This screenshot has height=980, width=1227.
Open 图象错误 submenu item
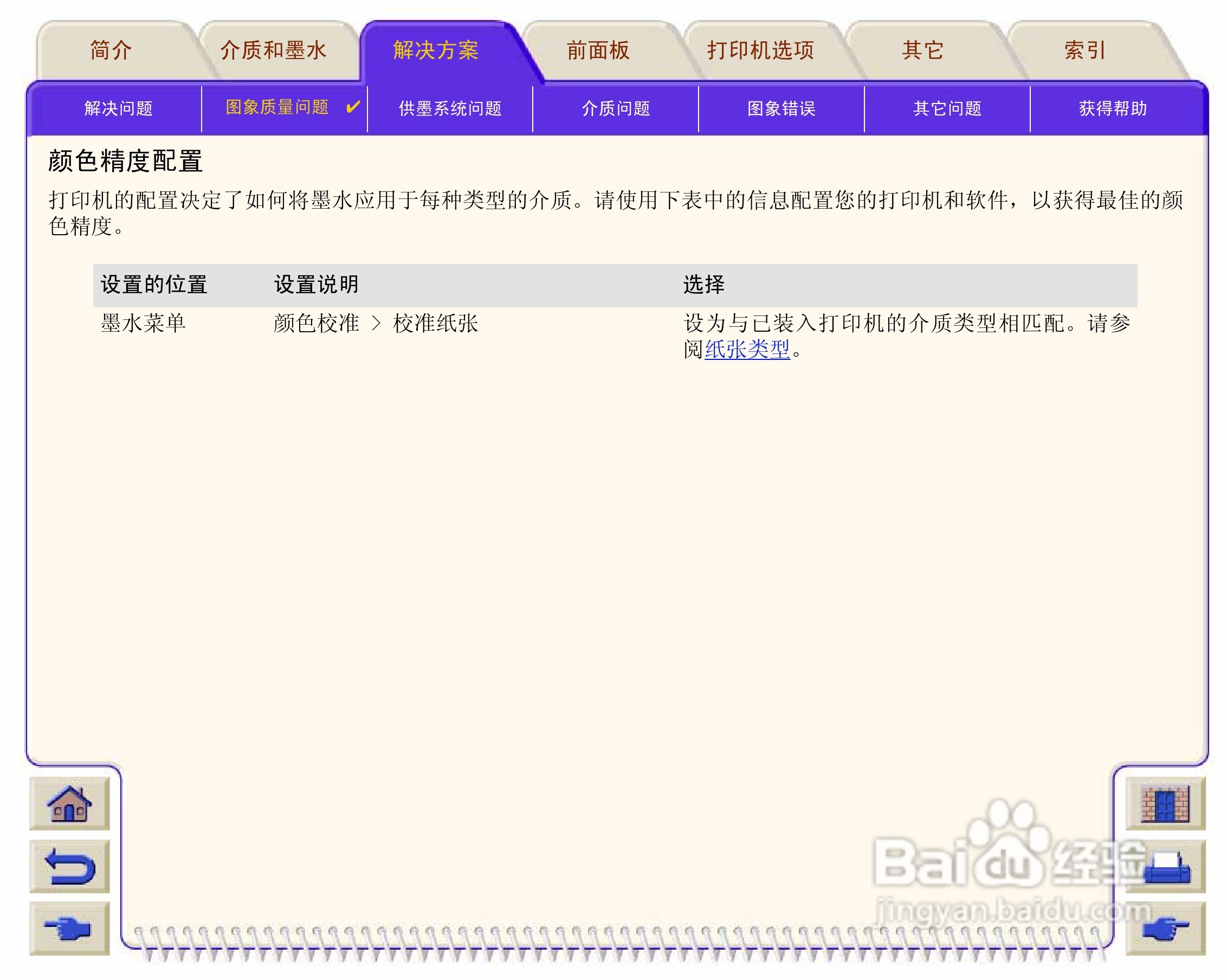coord(781,108)
